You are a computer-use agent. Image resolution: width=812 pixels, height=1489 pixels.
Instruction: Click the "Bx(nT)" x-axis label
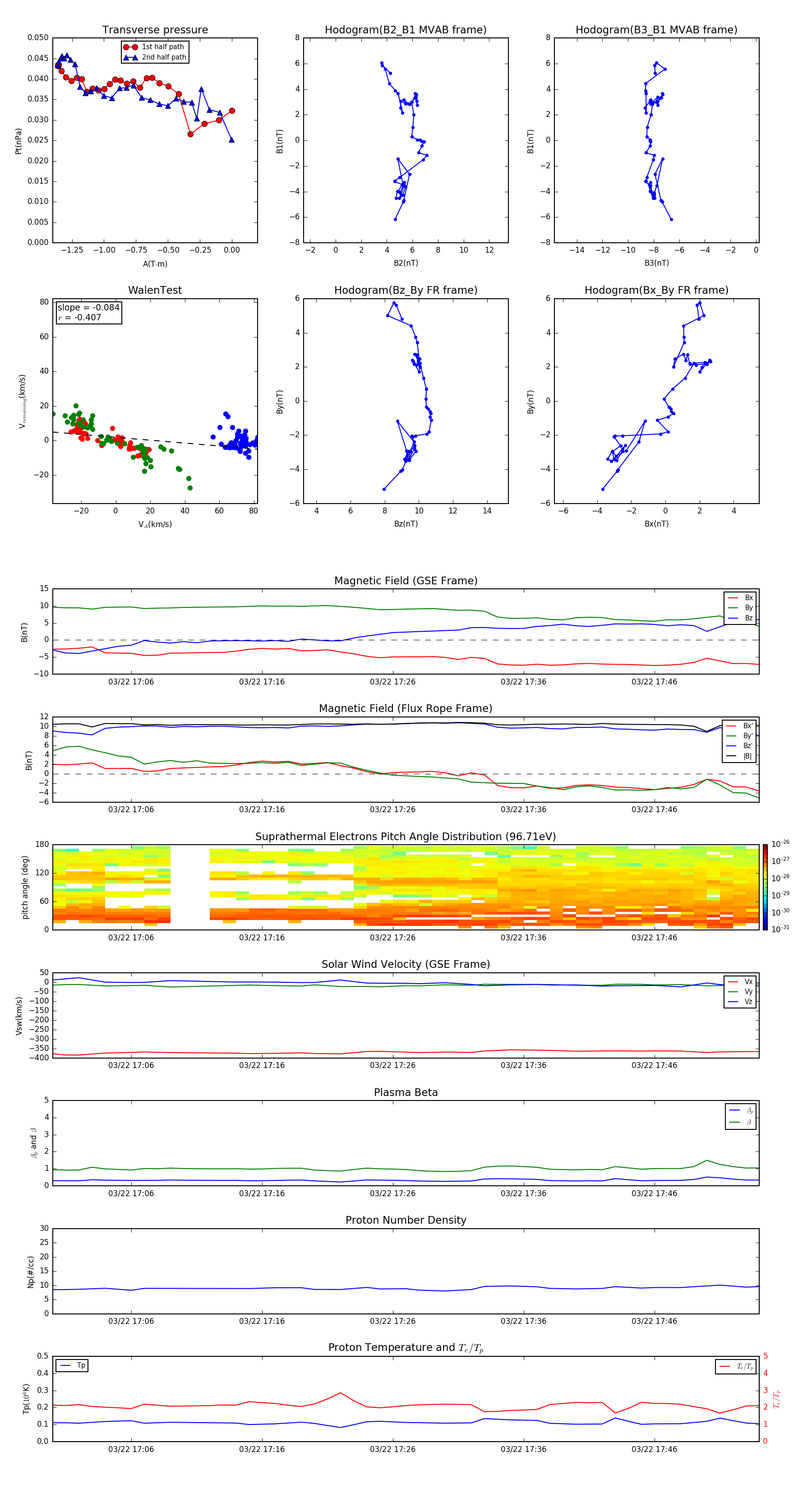[656, 524]
